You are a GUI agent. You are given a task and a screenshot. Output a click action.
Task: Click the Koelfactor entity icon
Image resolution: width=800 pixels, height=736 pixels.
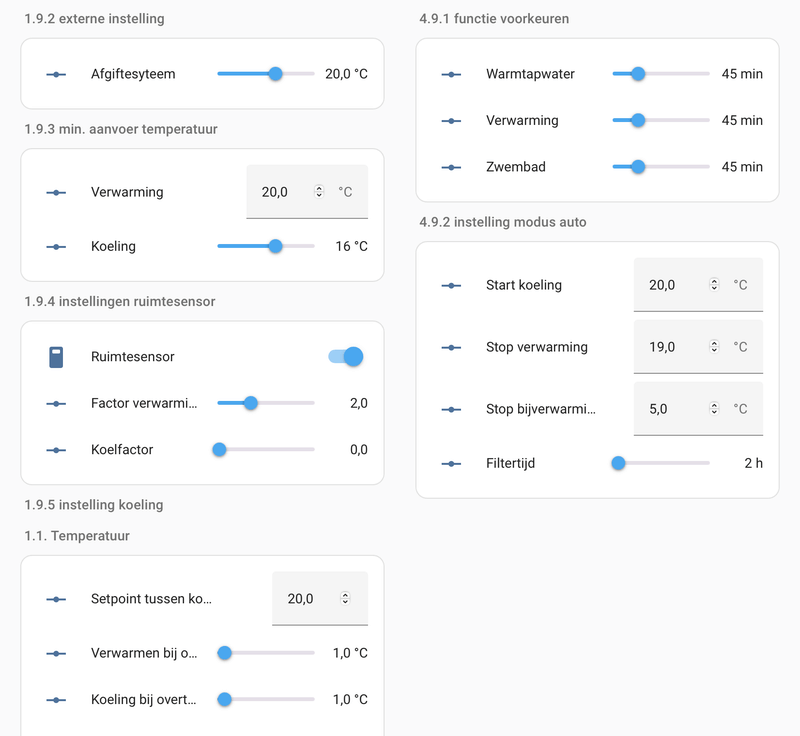56,450
